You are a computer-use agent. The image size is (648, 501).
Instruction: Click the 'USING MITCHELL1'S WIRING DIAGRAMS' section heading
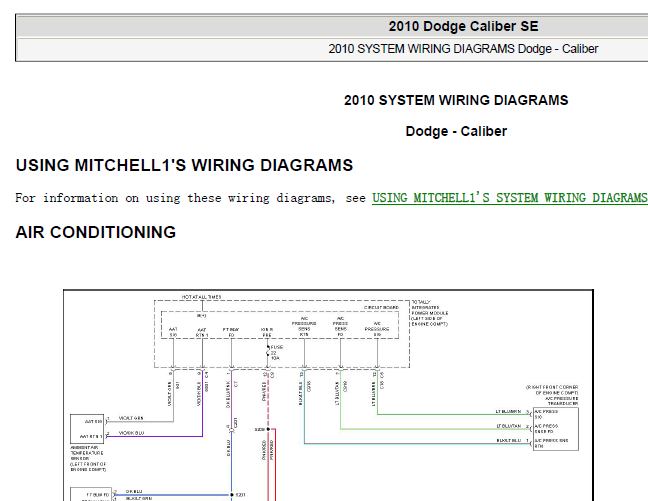coord(184,165)
